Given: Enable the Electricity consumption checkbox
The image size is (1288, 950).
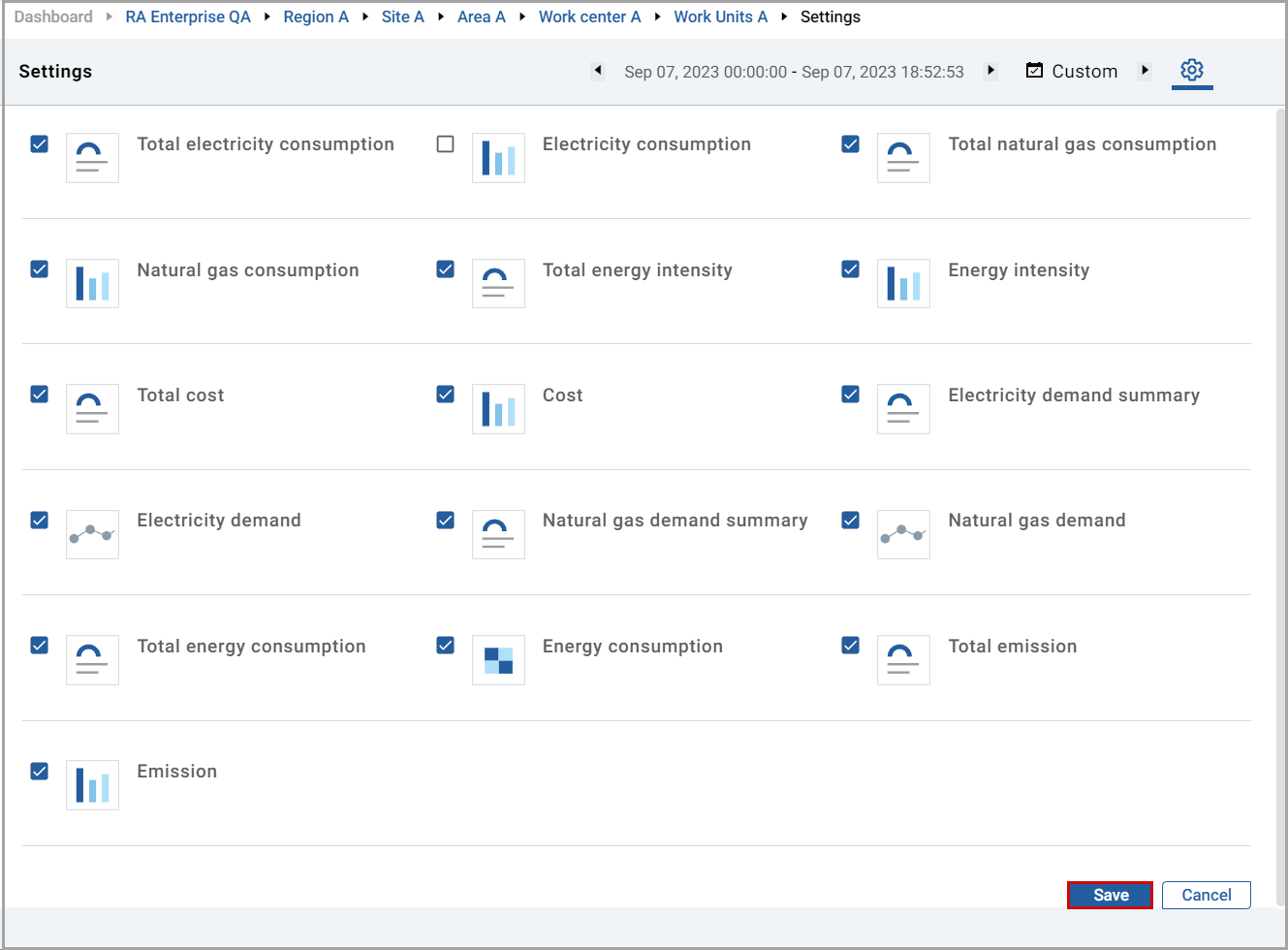Looking at the screenshot, I should (x=445, y=143).
